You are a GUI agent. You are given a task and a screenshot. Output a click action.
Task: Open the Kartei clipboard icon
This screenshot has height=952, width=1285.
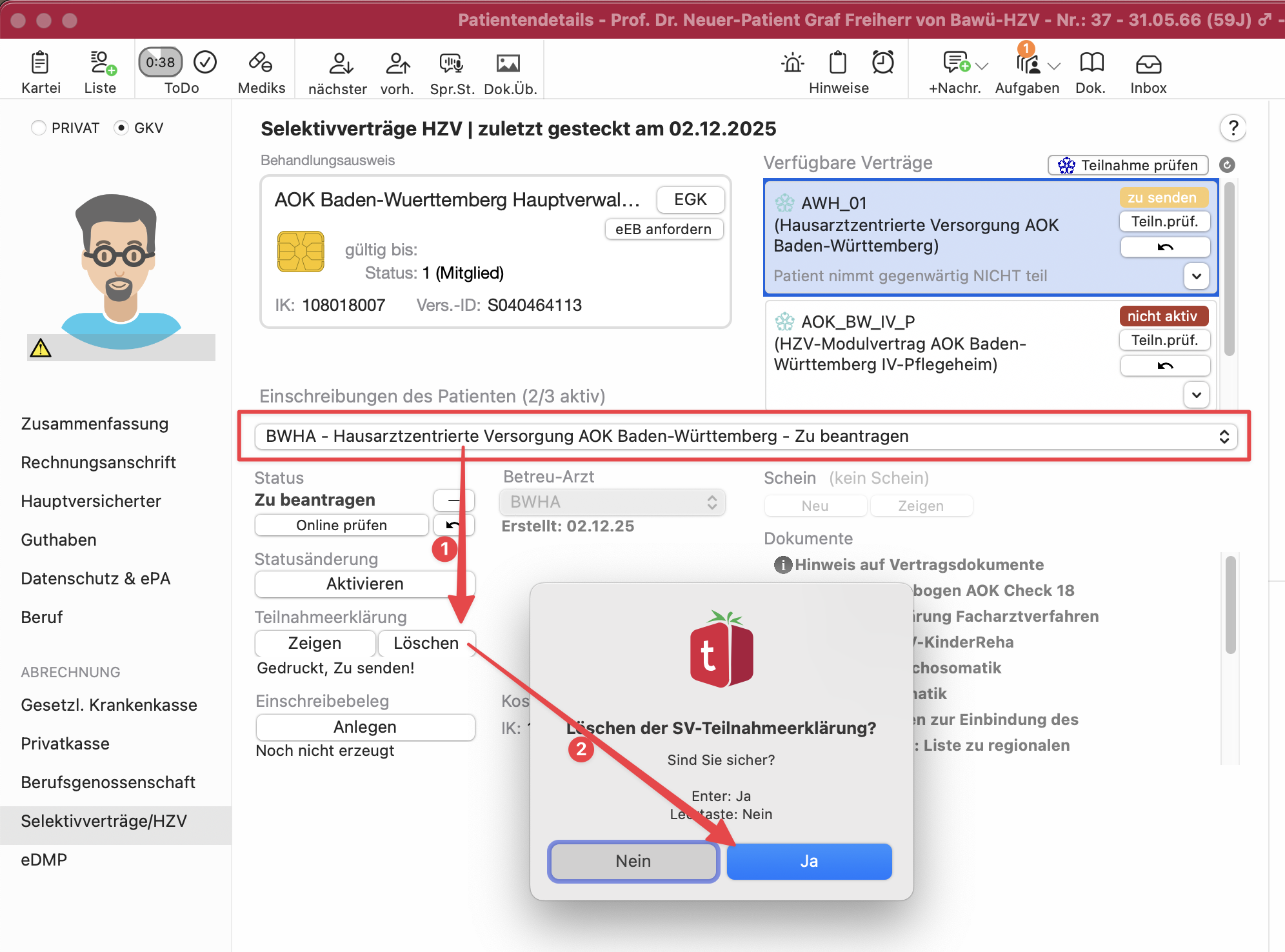(40, 63)
